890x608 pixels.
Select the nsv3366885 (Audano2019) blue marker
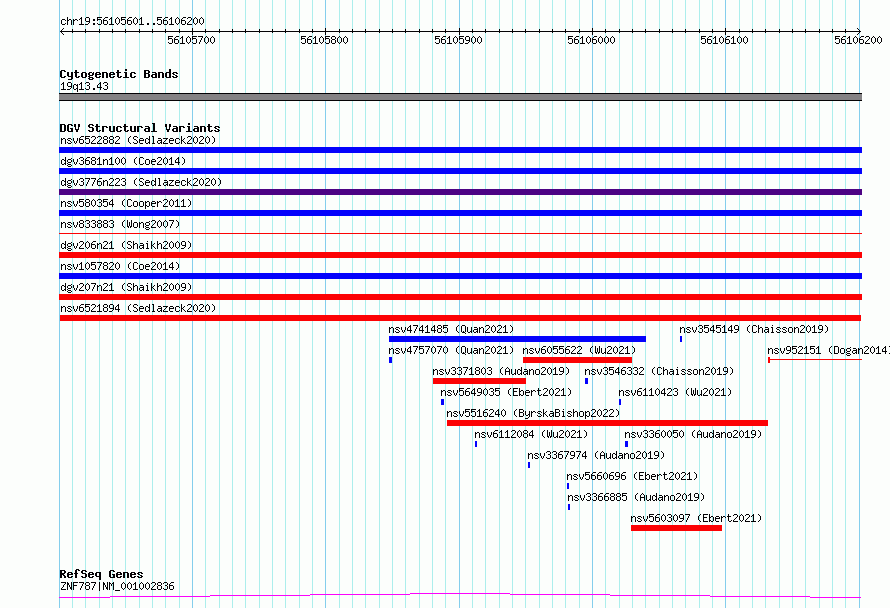(x=569, y=507)
